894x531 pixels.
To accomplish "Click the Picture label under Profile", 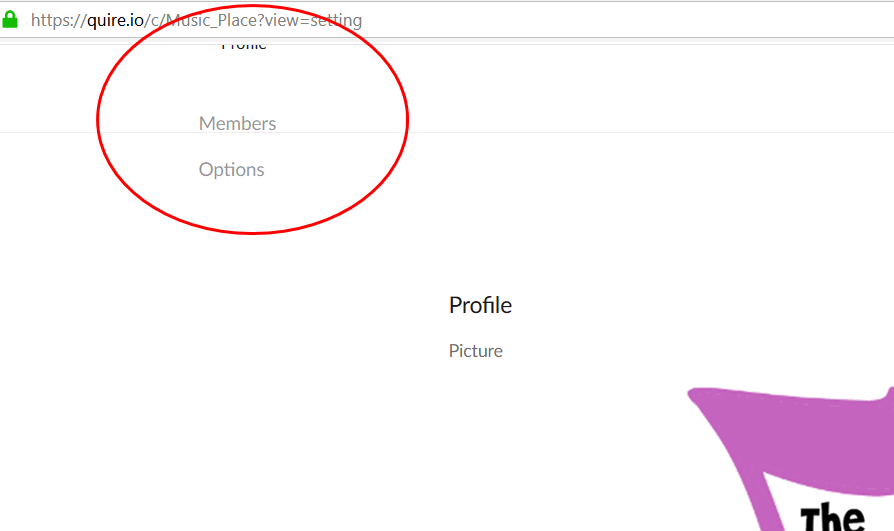I will [476, 351].
